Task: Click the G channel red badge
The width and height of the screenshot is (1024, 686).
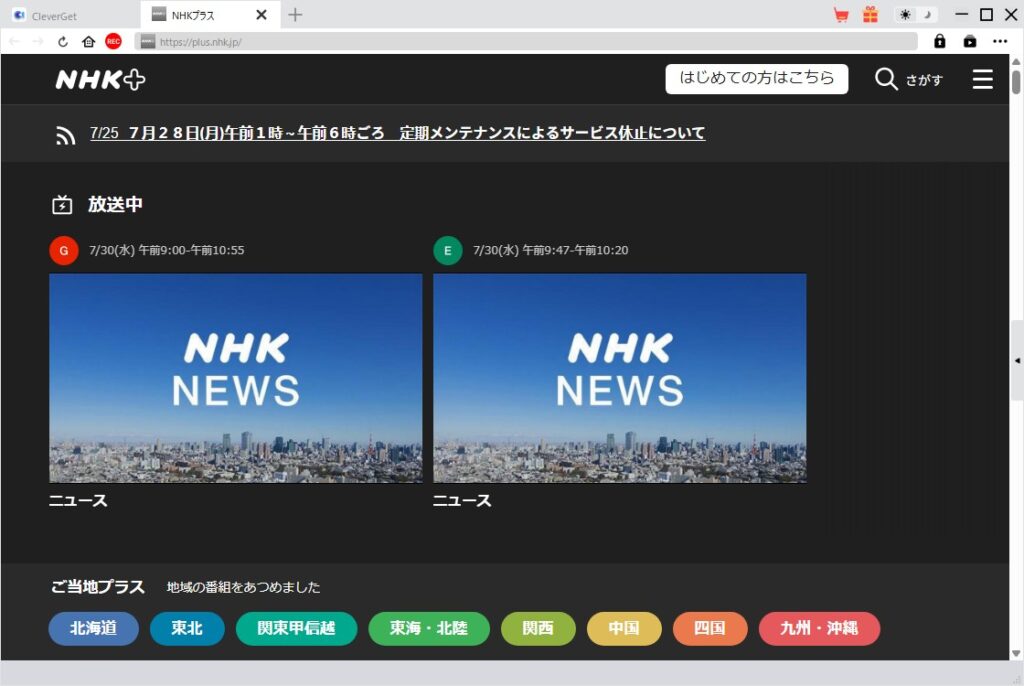Action: click(64, 250)
